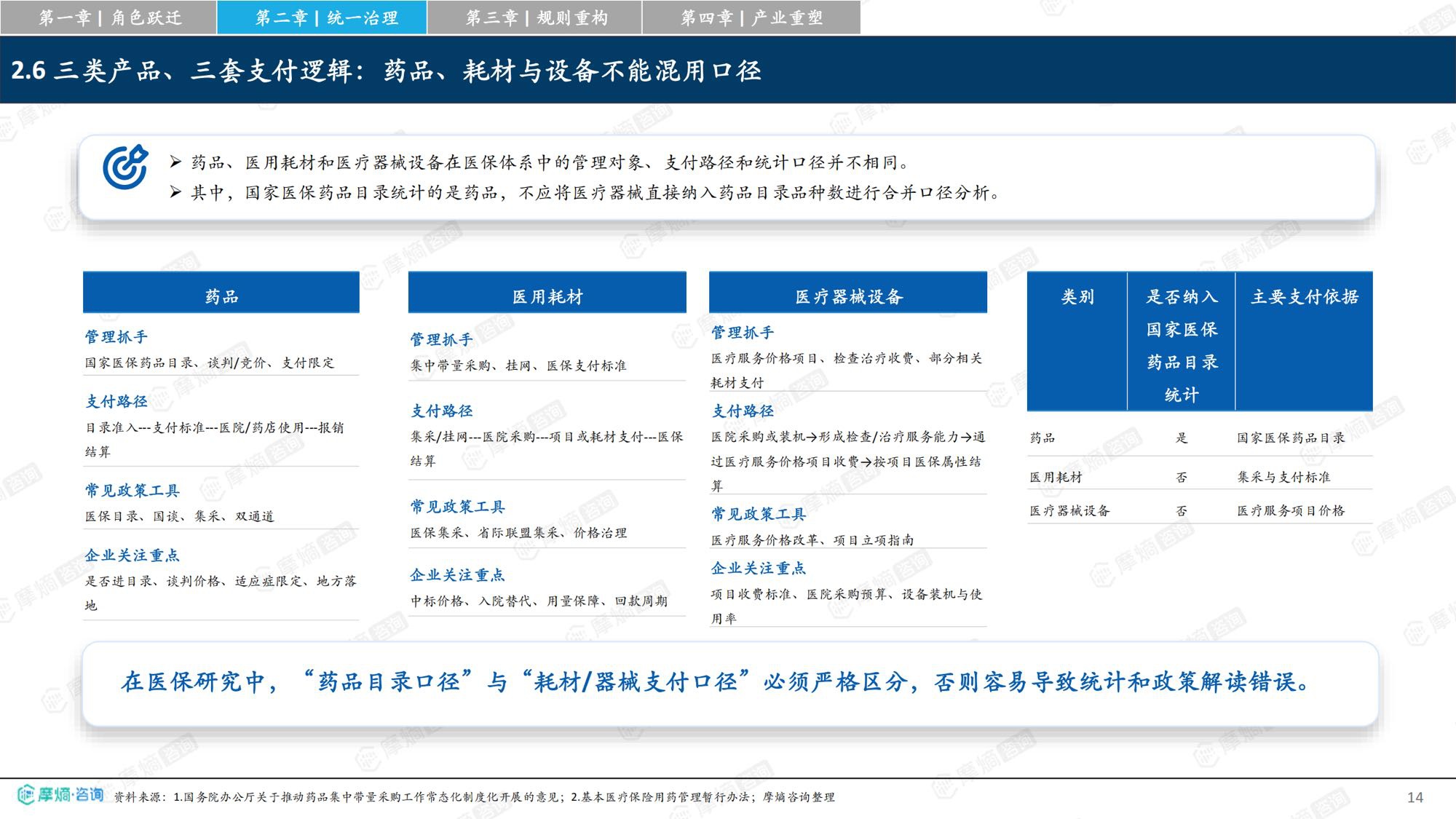Click the 支付路径 heading under 药品
The height and width of the screenshot is (819, 1456).
(116, 402)
